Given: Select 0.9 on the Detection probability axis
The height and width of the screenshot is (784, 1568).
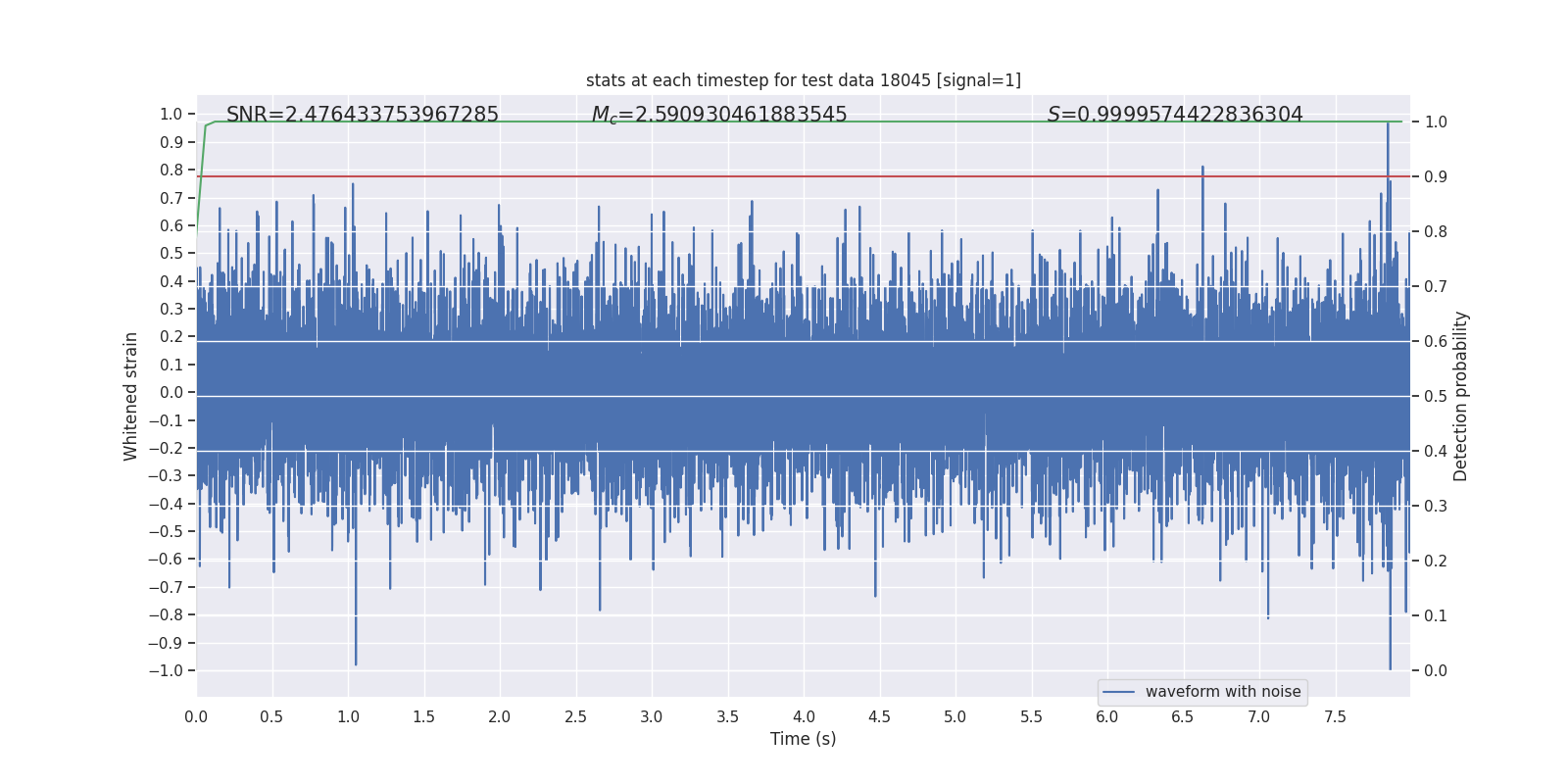Looking at the screenshot, I should (x=1436, y=177).
